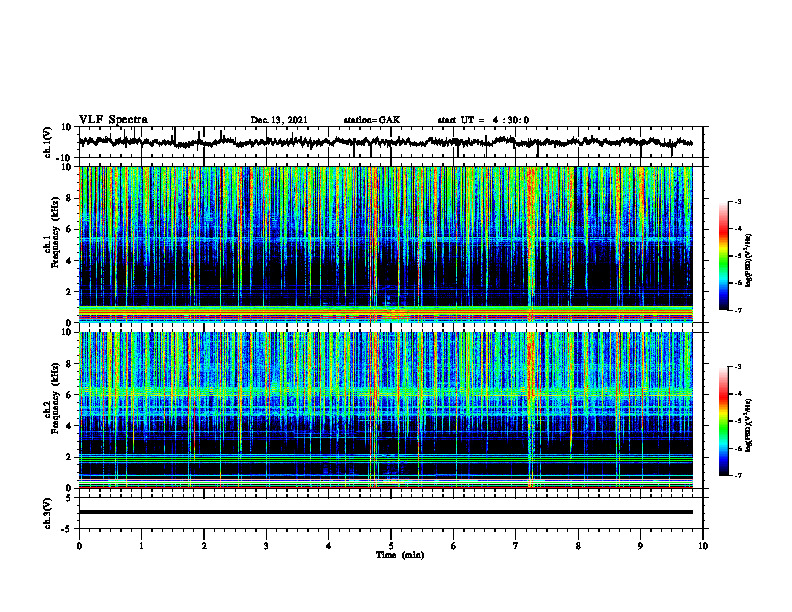Click time axis tick label '8'

[x=578, y=546]
